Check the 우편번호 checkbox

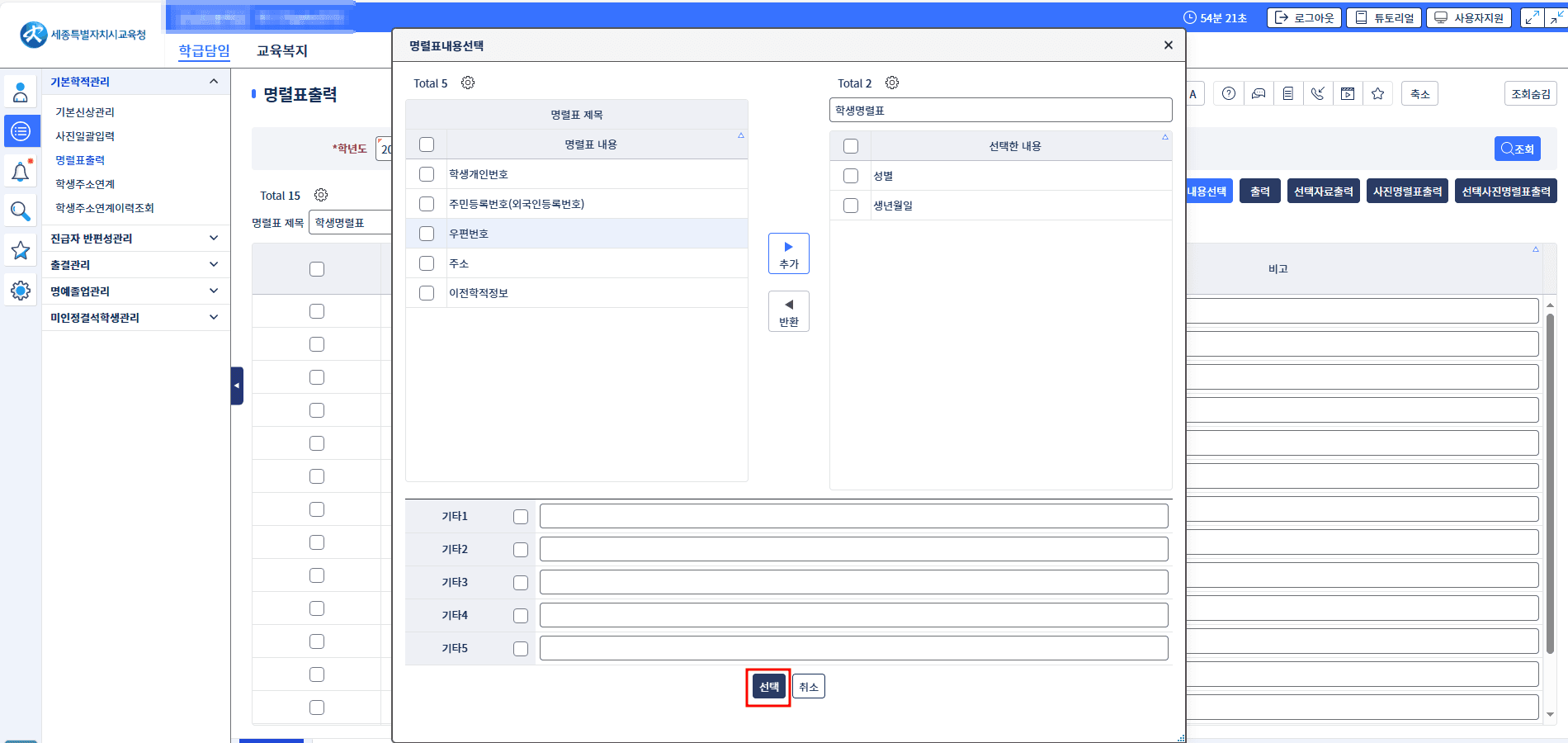tap(427, 234)
